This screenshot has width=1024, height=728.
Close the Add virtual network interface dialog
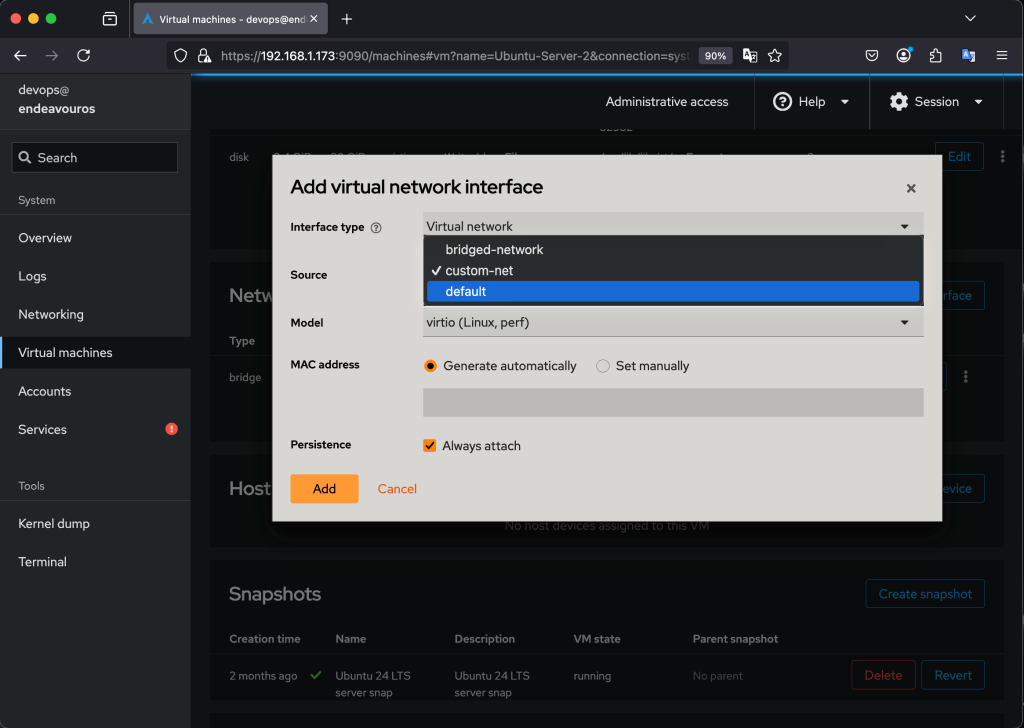(x=910, y=188)
